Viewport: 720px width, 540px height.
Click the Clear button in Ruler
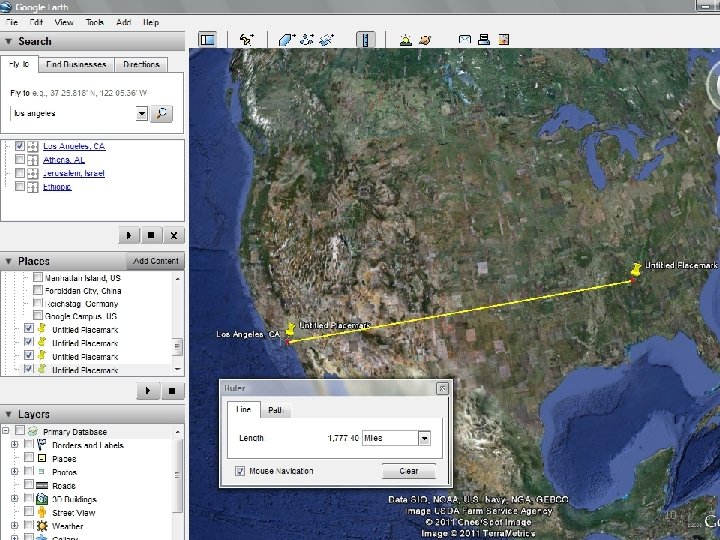pyautogui.click(x=409, y=471)
